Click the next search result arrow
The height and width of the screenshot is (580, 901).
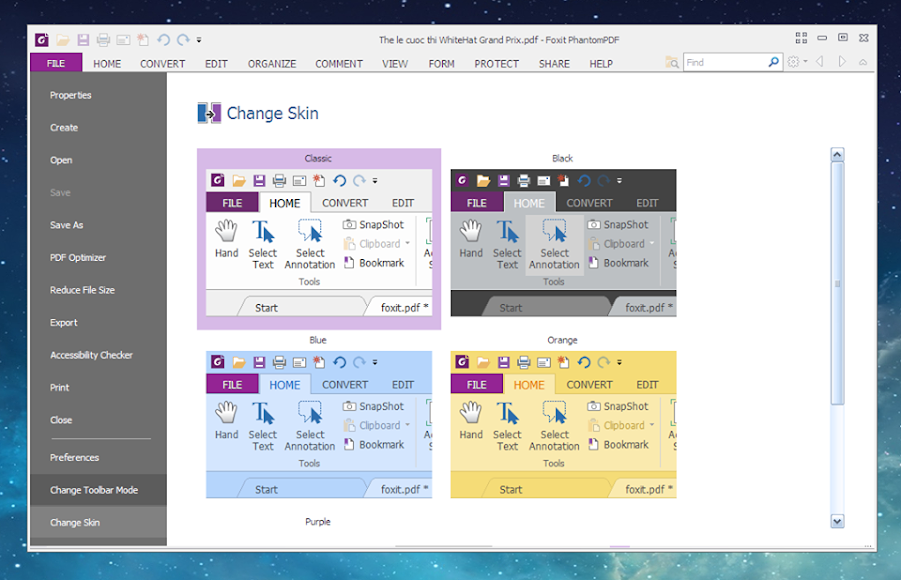point(842,62)
